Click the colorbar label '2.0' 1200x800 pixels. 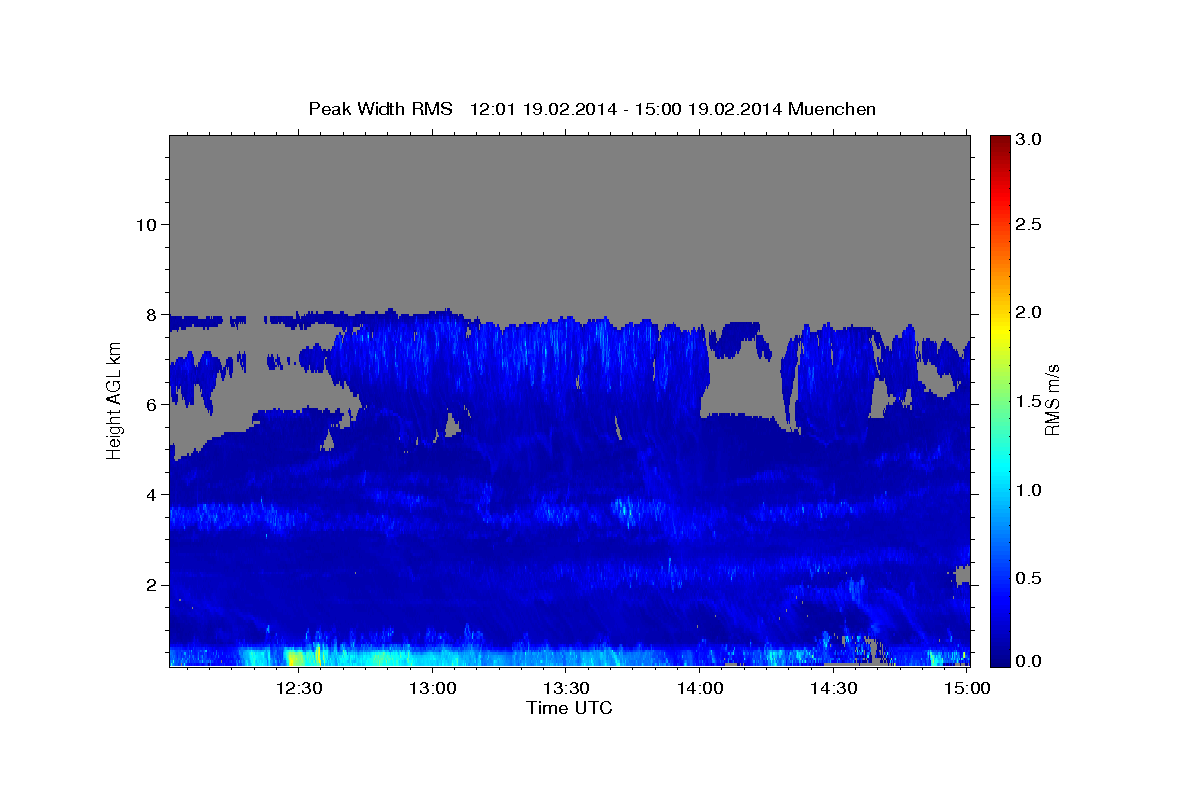tap(1029, 312)
